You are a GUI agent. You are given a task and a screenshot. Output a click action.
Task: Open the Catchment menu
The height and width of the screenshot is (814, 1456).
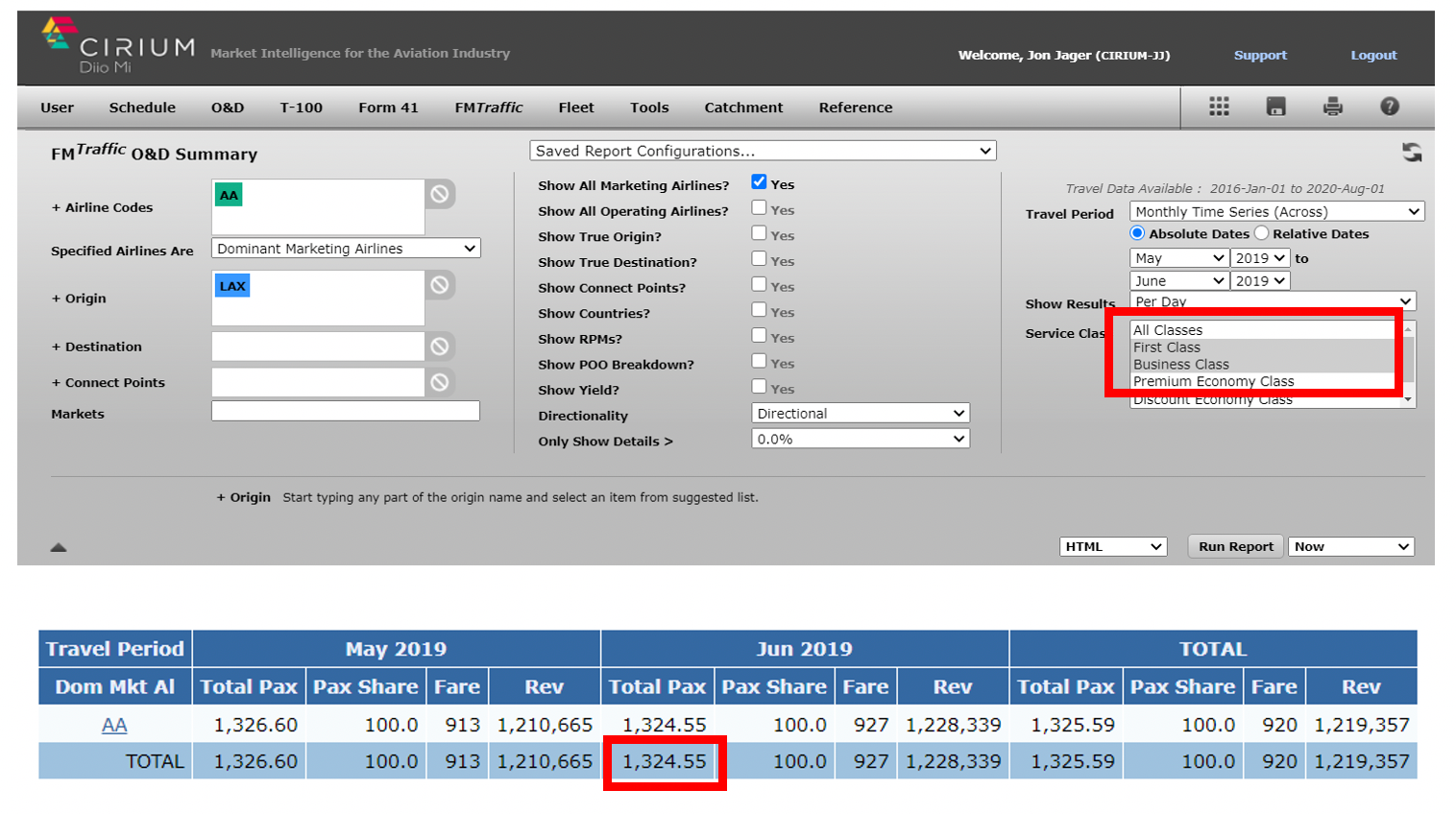pos(744,108)
